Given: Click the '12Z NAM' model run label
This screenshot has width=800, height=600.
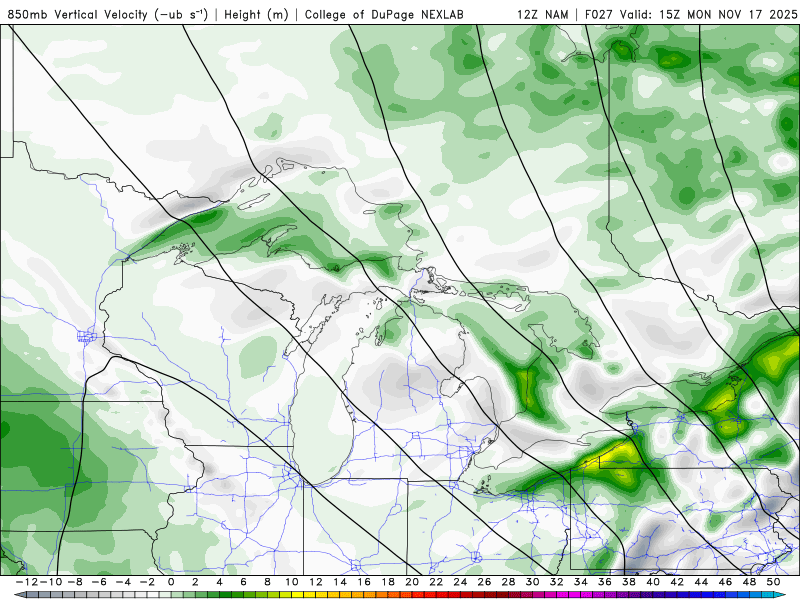Looking at the screenshot, I should pyautogui.click(x=542, y=14).
